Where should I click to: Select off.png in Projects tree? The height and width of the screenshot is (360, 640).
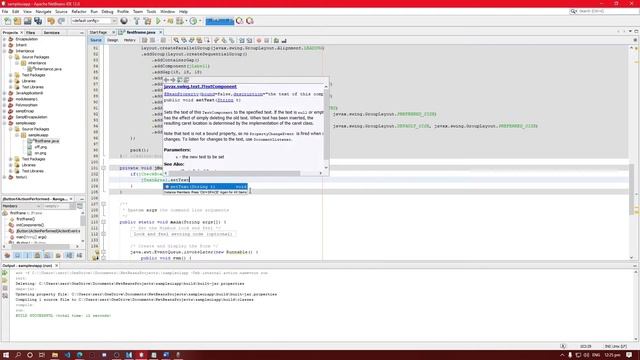(40, 147)
